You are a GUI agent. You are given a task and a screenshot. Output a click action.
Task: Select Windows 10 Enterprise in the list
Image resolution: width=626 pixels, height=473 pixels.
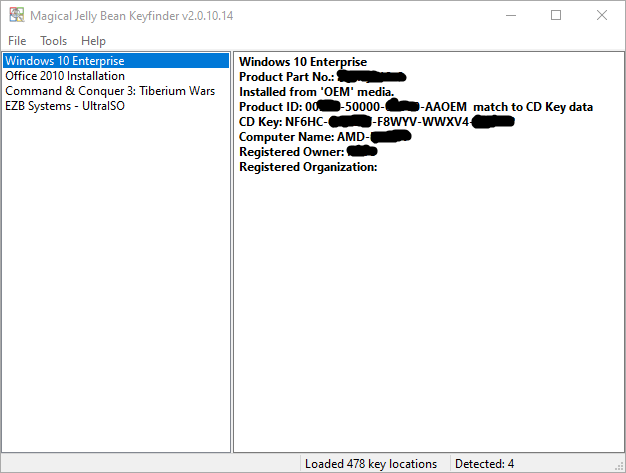click(116, 61)
